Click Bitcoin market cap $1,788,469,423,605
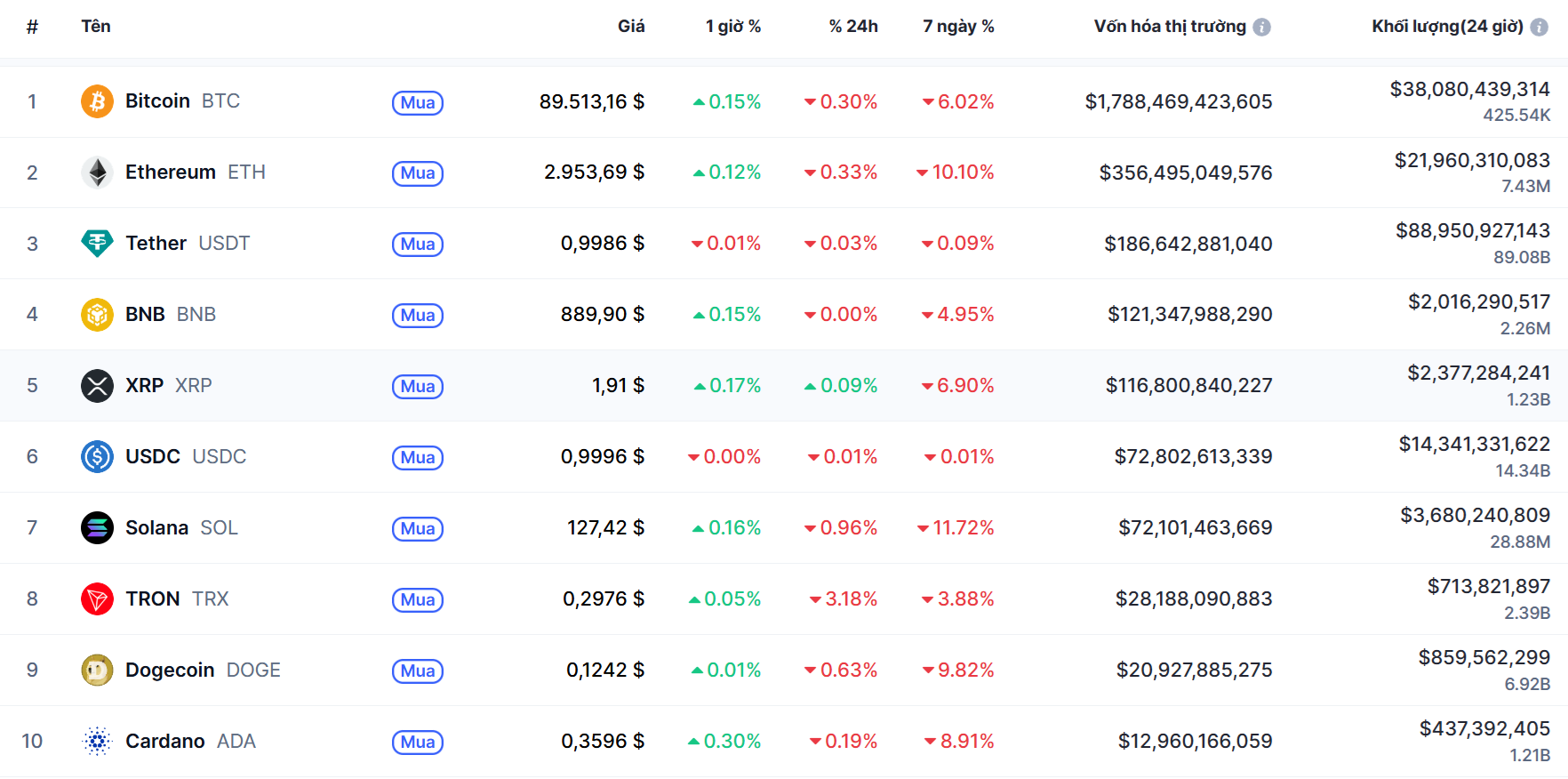The height and width of the screenshot is (779, 1568). click(x=1179, y=102)
